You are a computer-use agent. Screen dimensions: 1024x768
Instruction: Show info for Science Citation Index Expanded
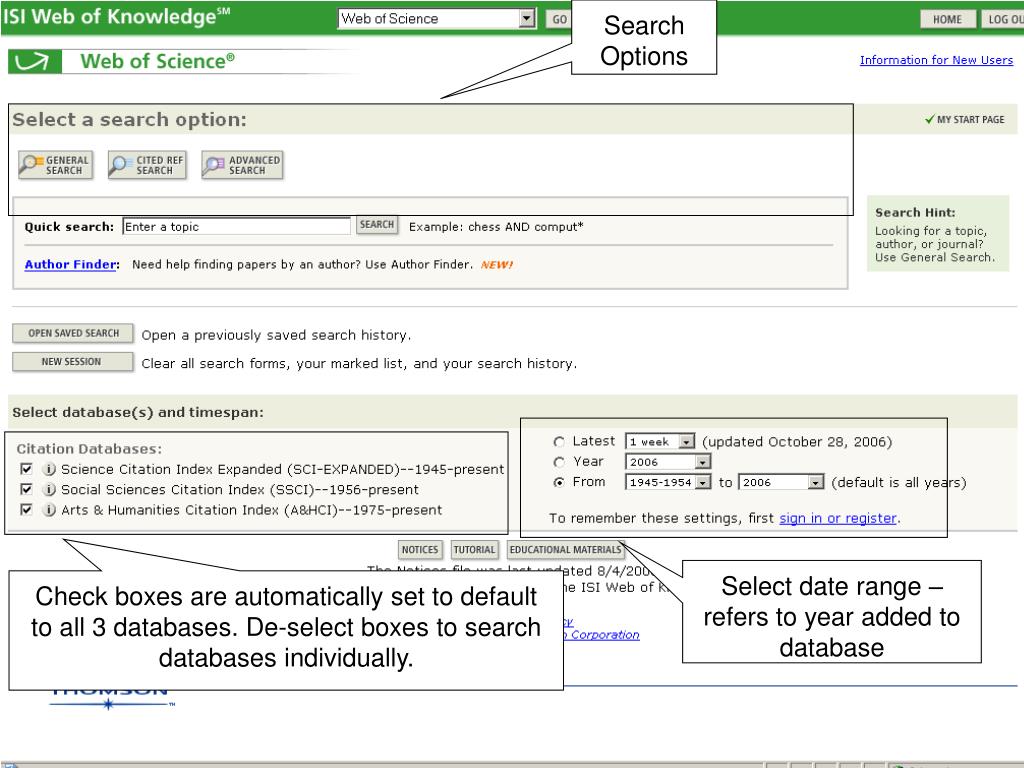pyautogui.click(x=49, y=469)
